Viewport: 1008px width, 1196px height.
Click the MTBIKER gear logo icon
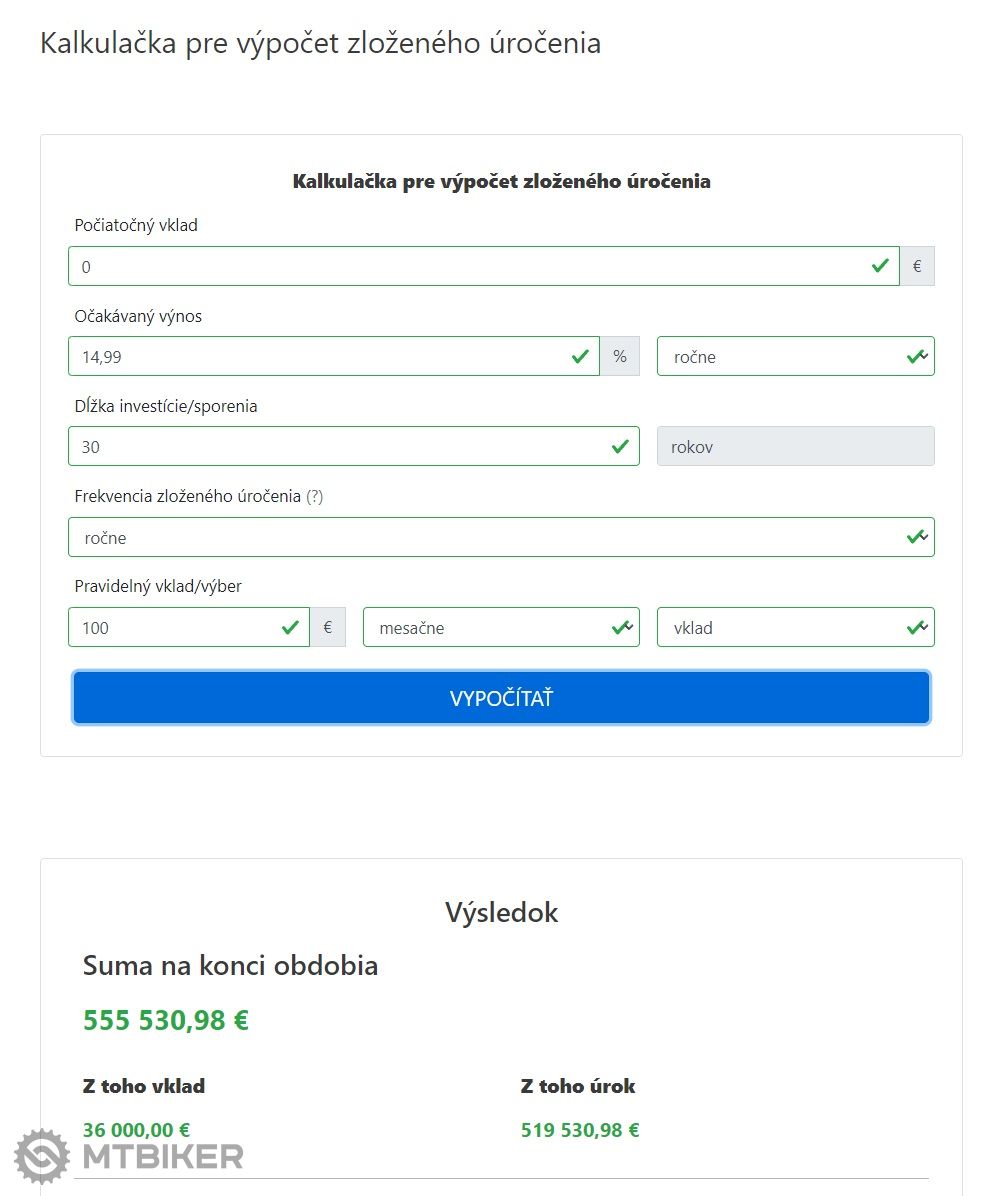(42, 1157)
